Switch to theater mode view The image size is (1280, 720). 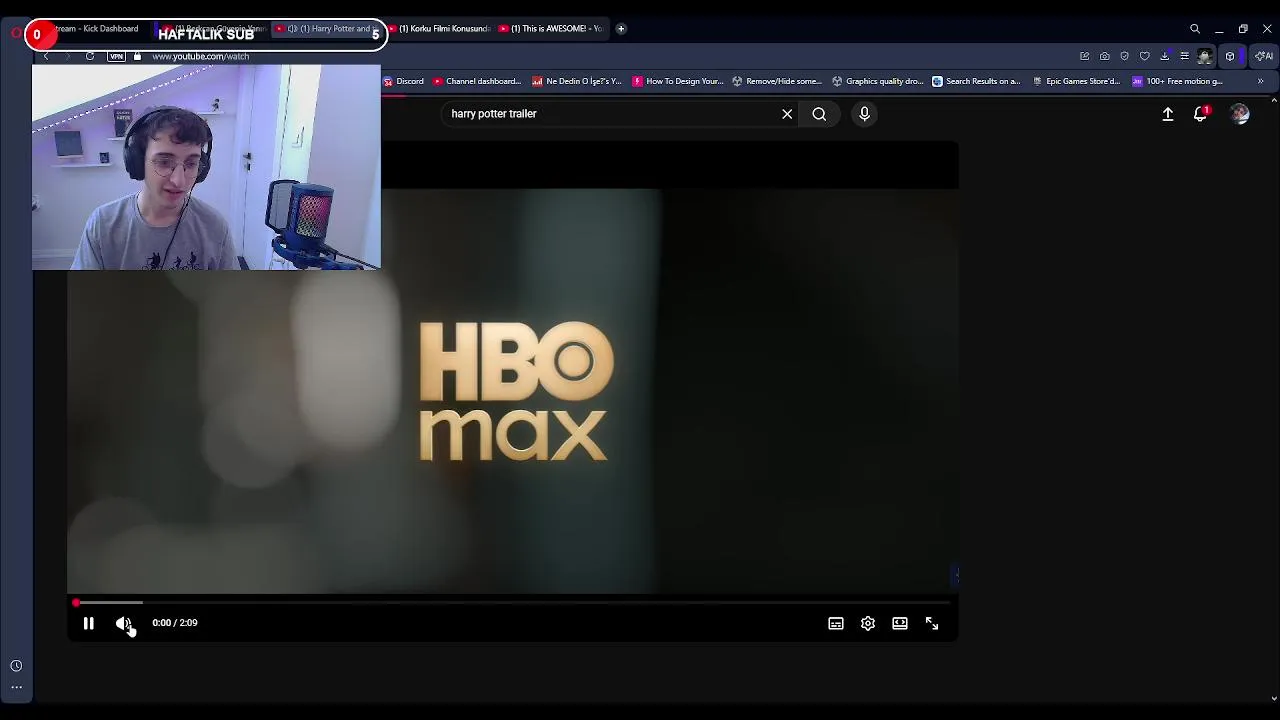[900, 623]
